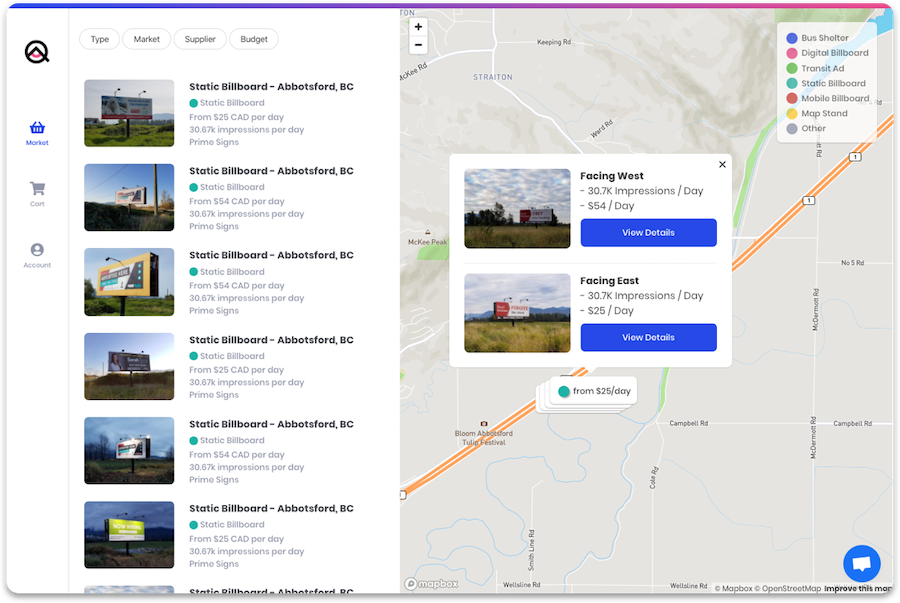Screen dimensions: 900x603
Task: View Details for the Facing West billboard
Action: 648,232
